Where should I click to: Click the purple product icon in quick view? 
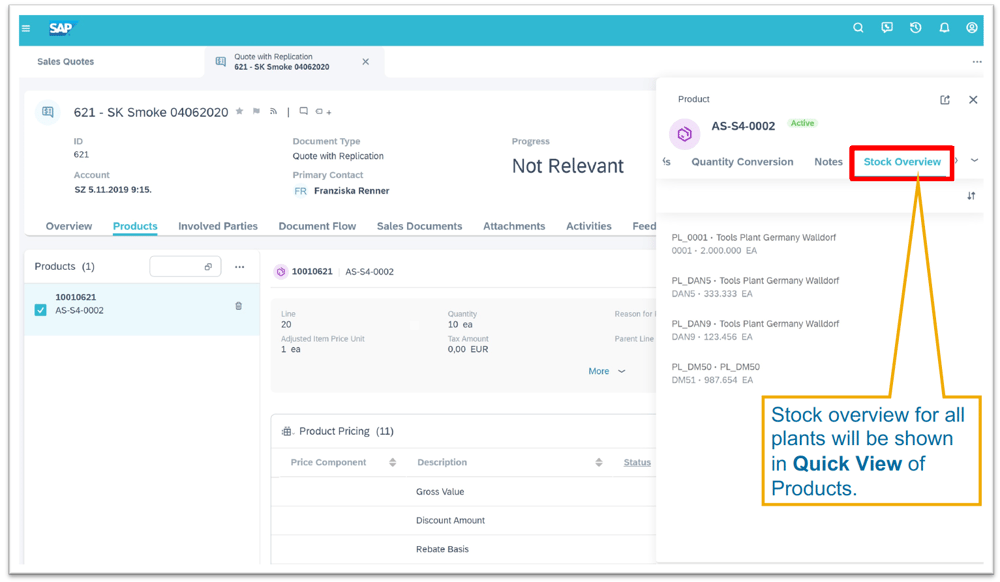[x=684, y=134]
